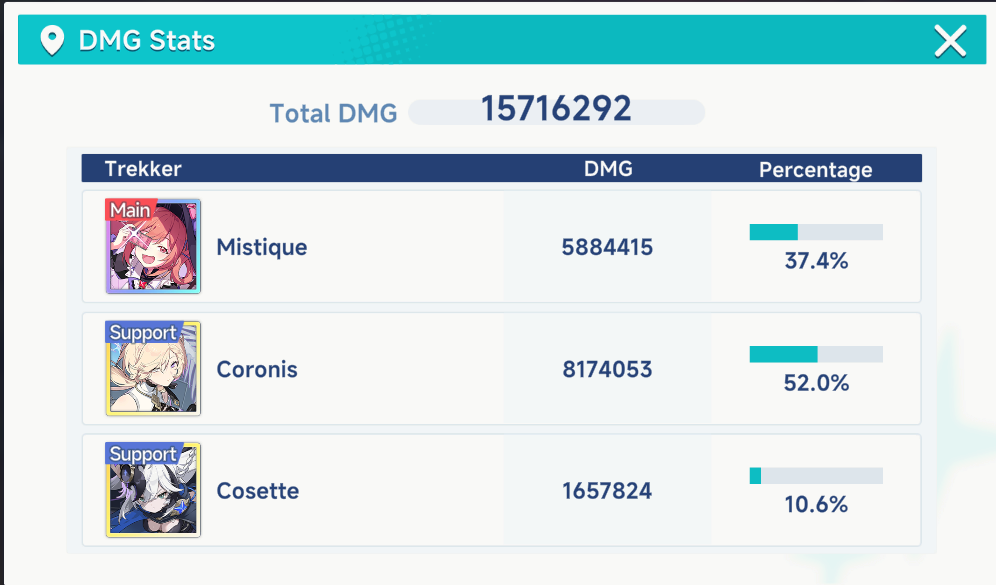This screenshot has height=585, width=996.
Task: Click the name Coronis
Action: click(x=257, y=369)
